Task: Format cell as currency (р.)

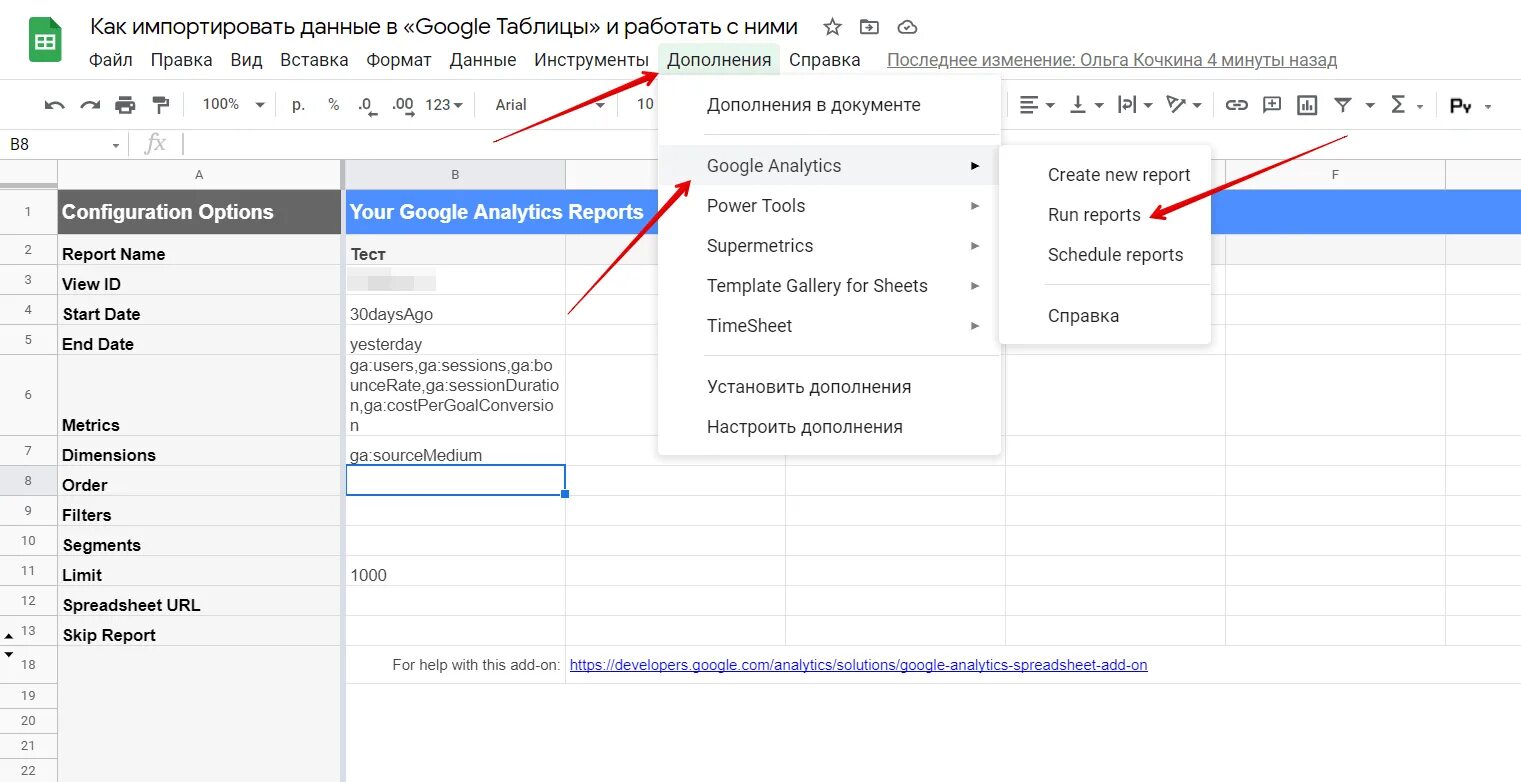Action: point(298,105)
